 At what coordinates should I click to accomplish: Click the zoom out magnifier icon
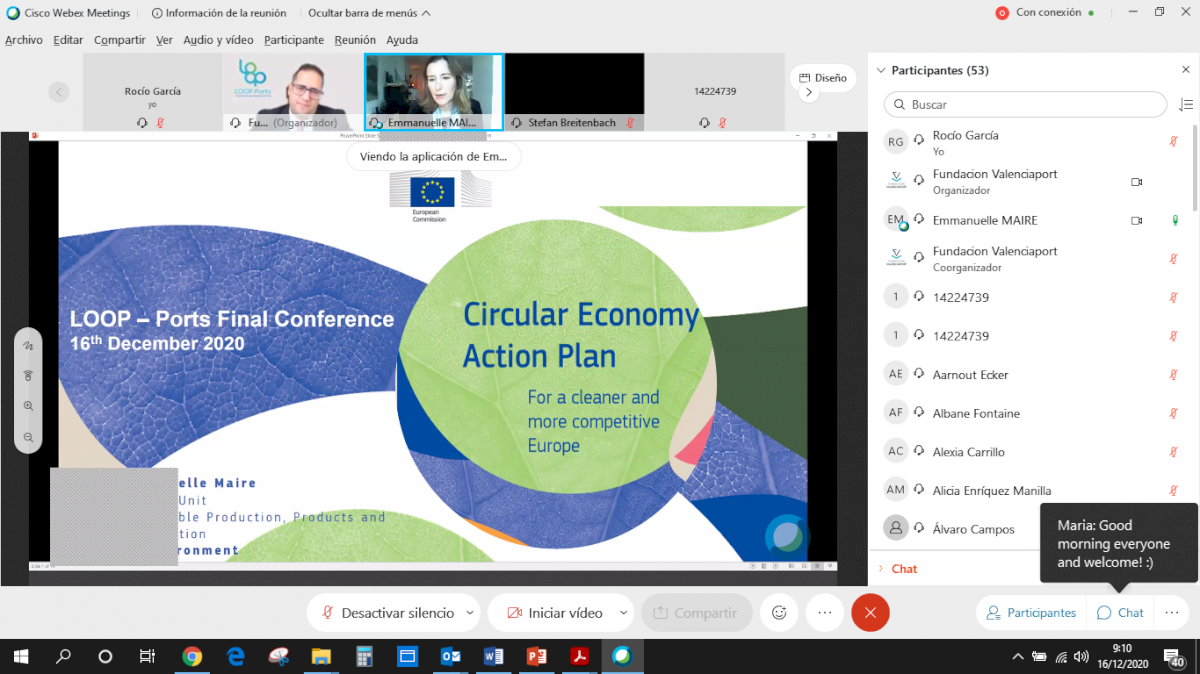28,437
